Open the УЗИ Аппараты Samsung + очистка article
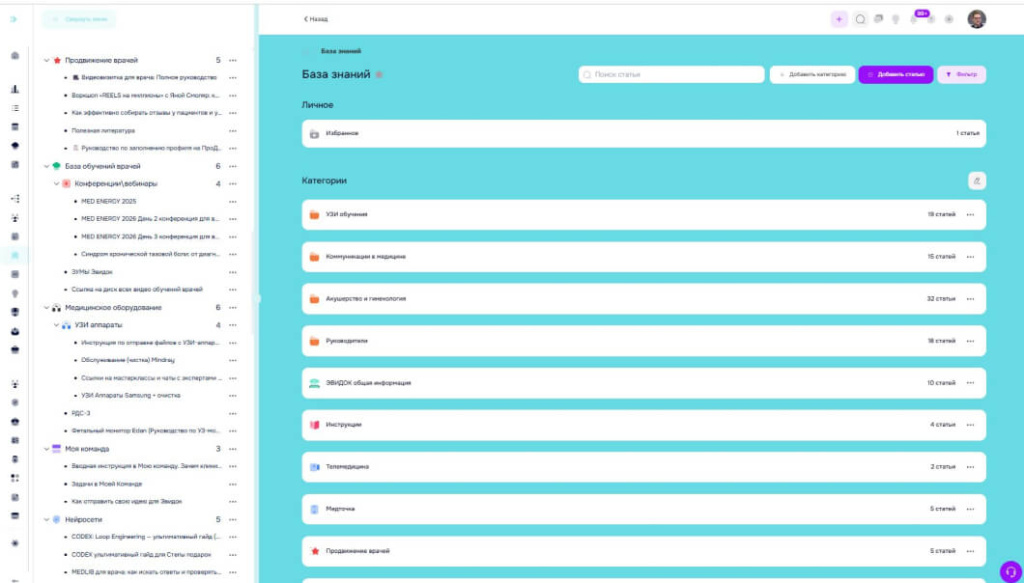Viewport: 1024px width, 583px height. click(x=131, y=396)
